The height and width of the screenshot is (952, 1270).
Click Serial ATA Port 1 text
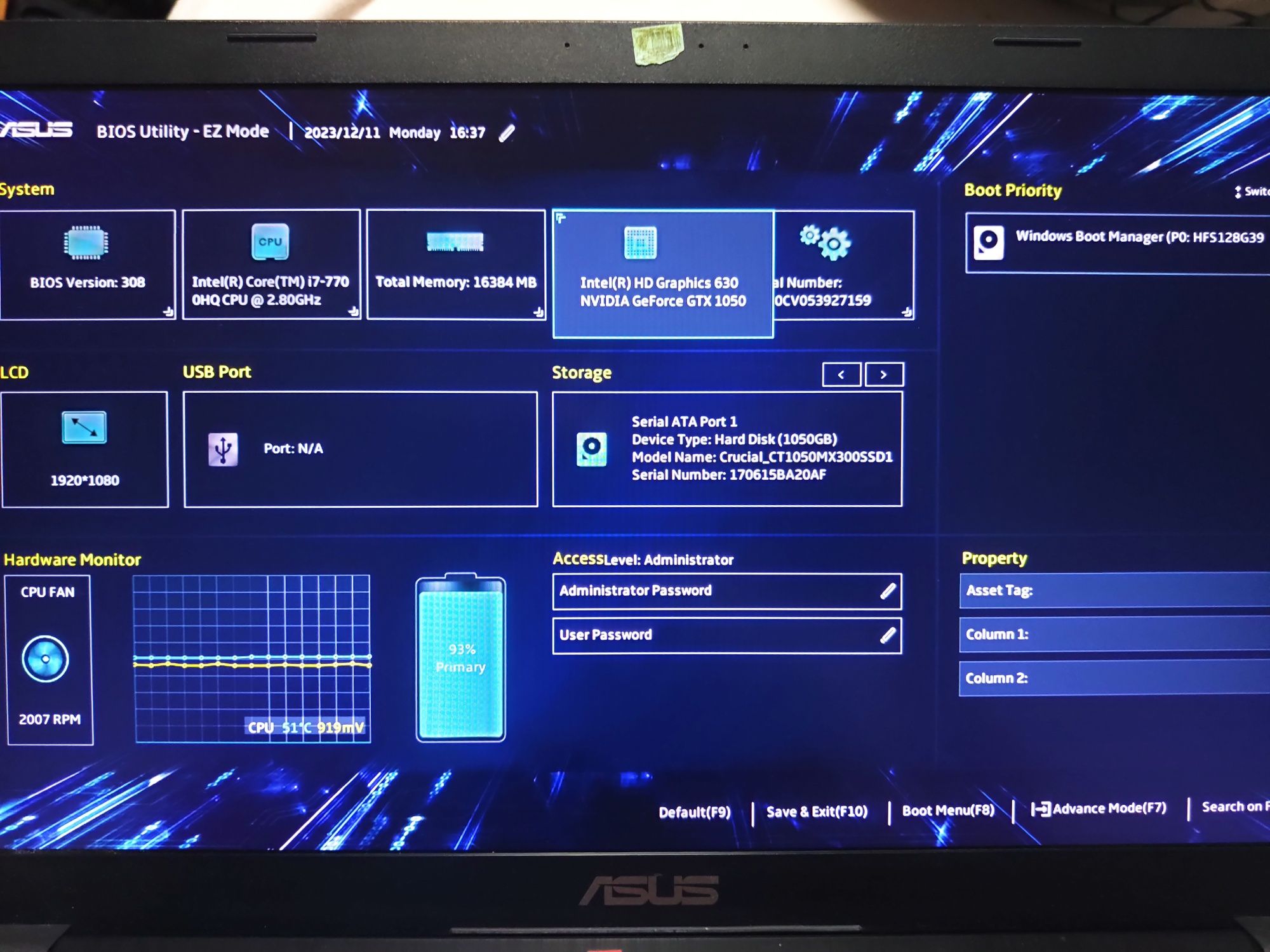click(x=685, y=421)
